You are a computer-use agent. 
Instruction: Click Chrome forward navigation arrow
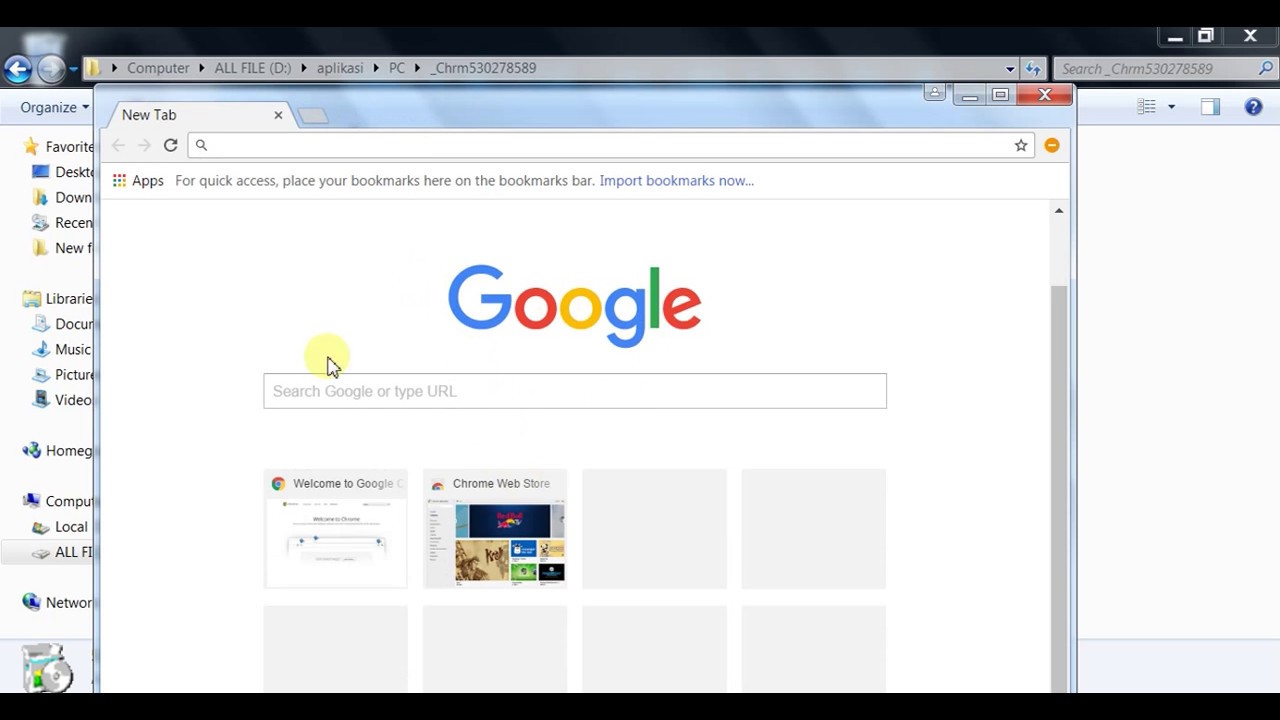[x=144, y=145]
